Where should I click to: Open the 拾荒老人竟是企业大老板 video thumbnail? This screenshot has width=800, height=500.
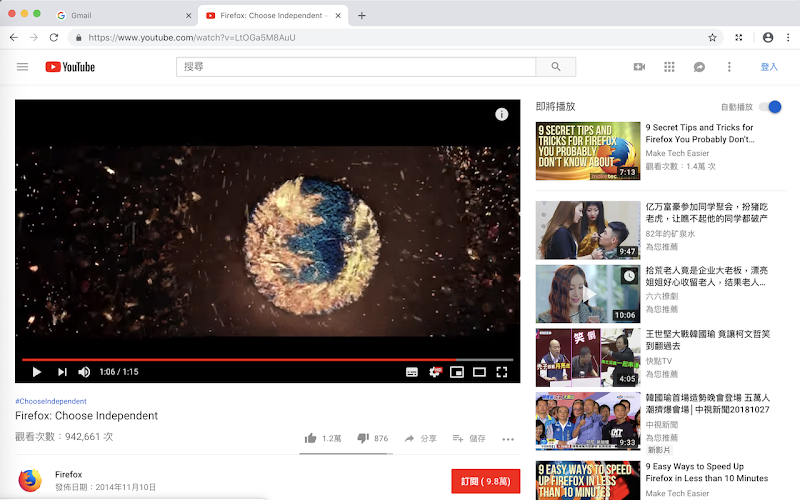(588, 294)
